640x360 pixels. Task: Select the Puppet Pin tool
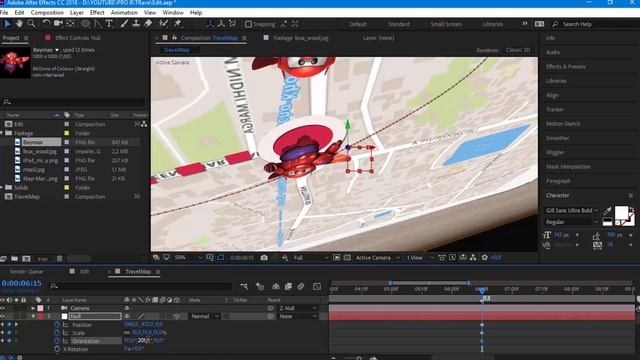(x=177, y=24)
